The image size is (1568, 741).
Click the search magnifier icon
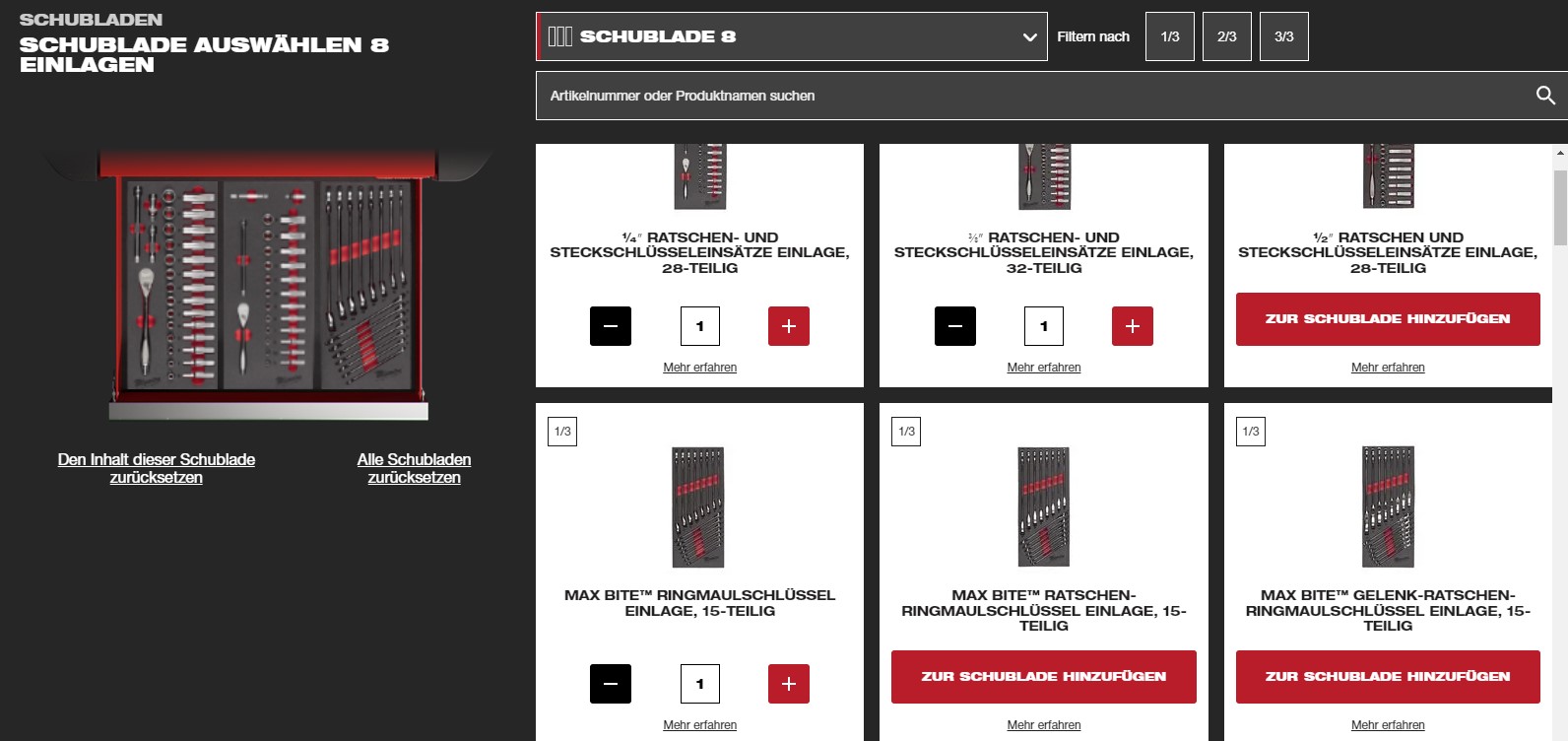[x=1545, y=96]
